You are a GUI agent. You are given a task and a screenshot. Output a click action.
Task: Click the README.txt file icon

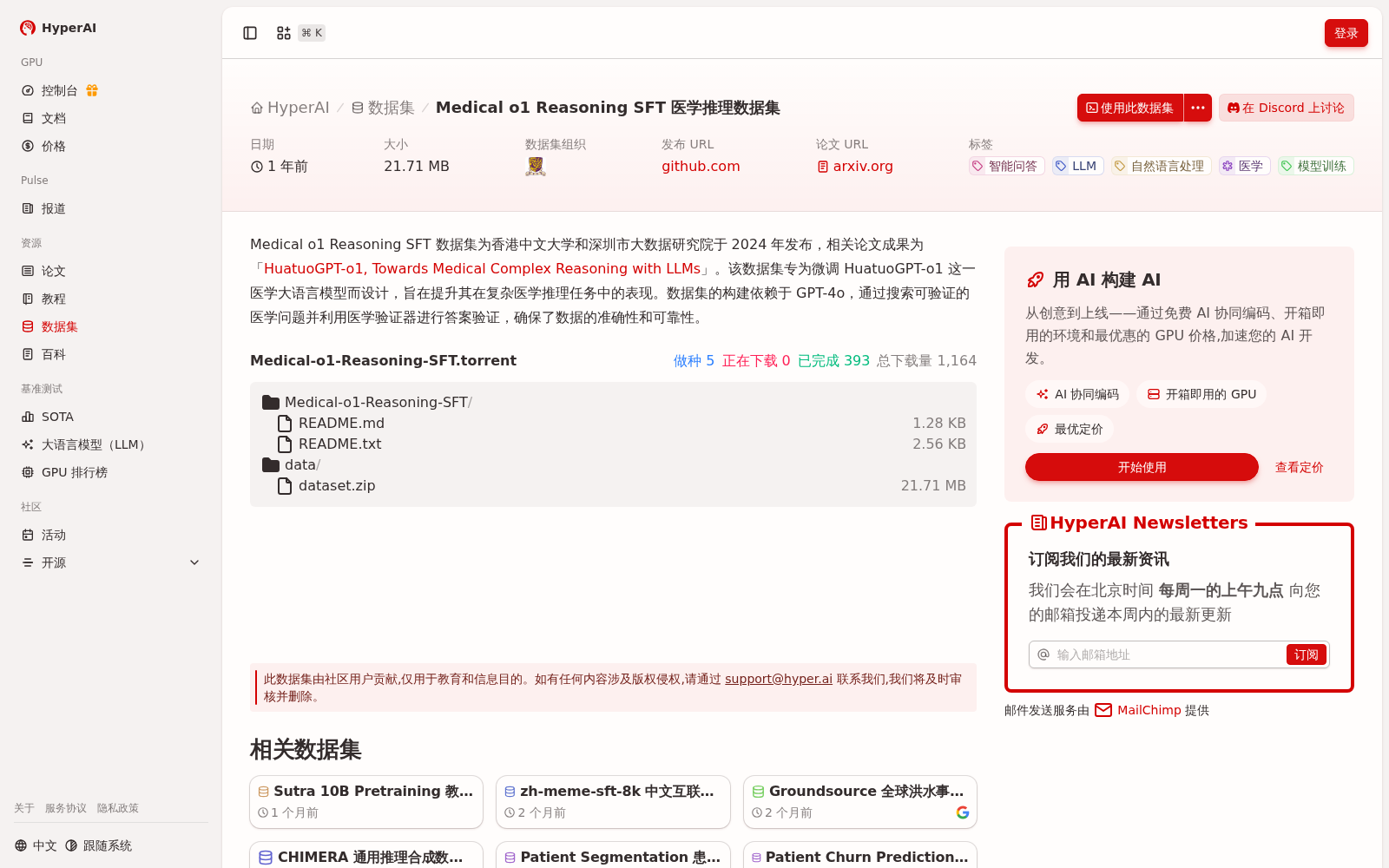pyautogui.click(x=285, y=444)
